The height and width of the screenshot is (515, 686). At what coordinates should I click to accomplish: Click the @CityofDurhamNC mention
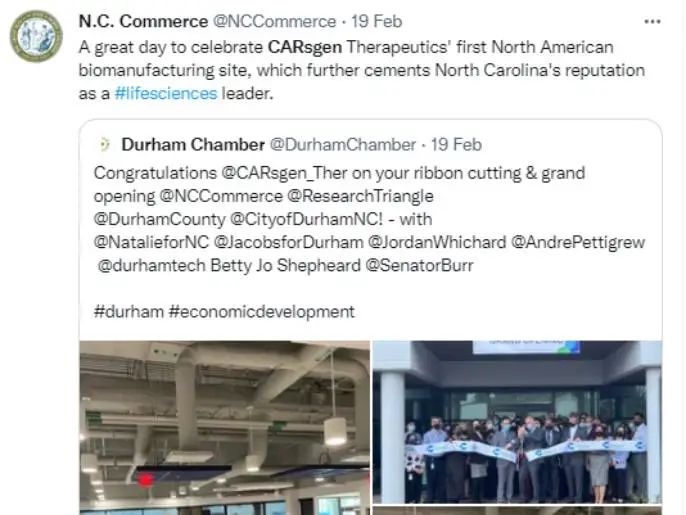(x=304, y=220)
